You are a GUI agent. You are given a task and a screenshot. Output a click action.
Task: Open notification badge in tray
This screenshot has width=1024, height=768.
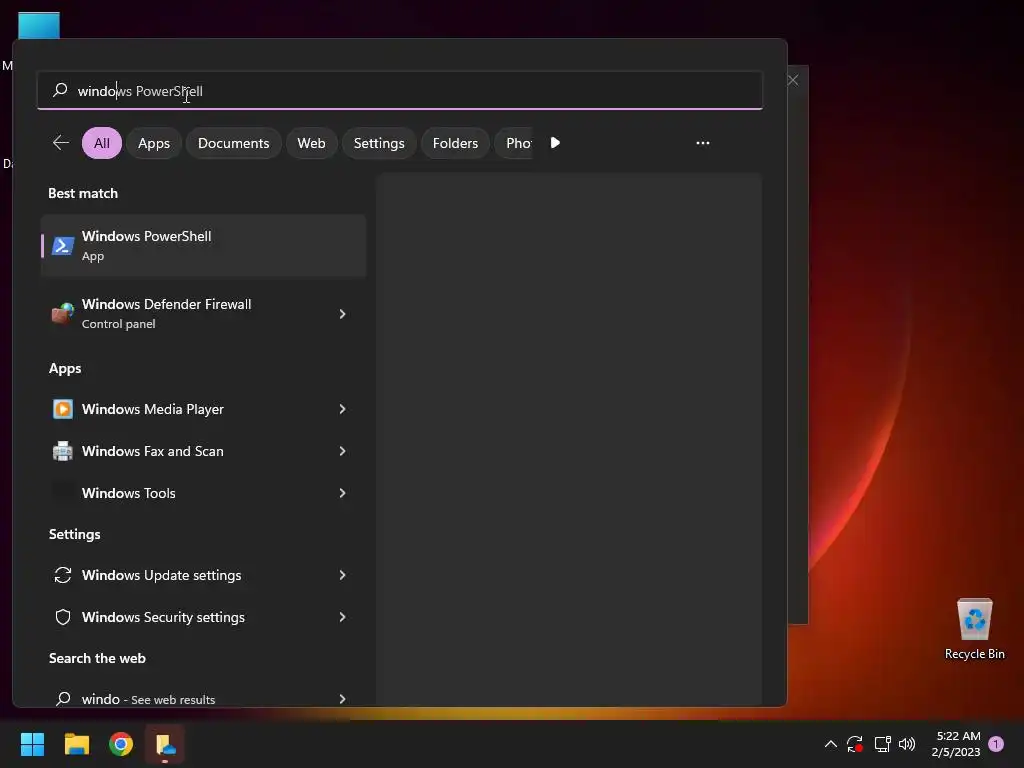[x=996, y=744]
